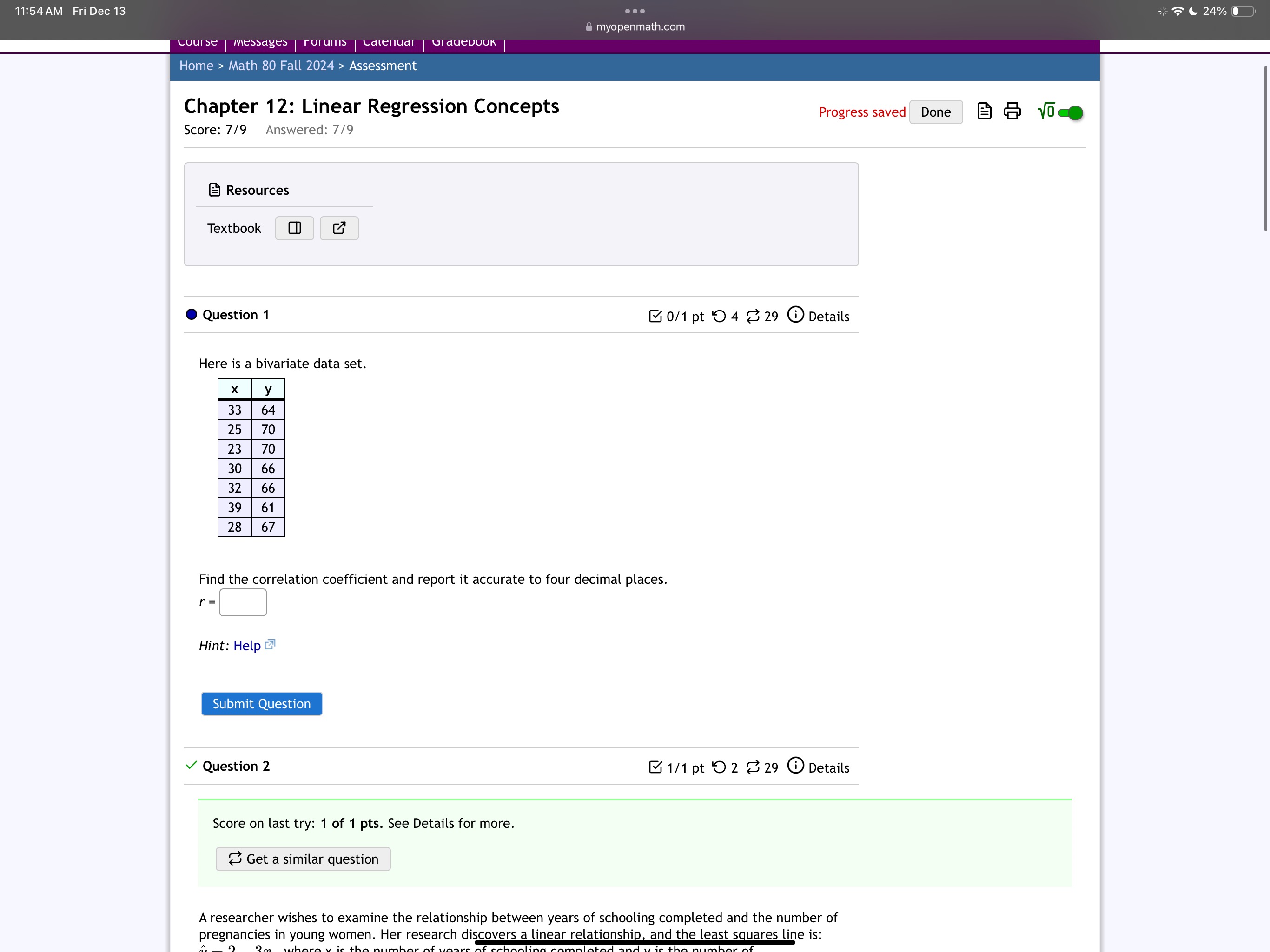The width and height of the screenshot is (1270, 952).
Task: Click the Score: 7/9 text
Action: tap(215, 130)
